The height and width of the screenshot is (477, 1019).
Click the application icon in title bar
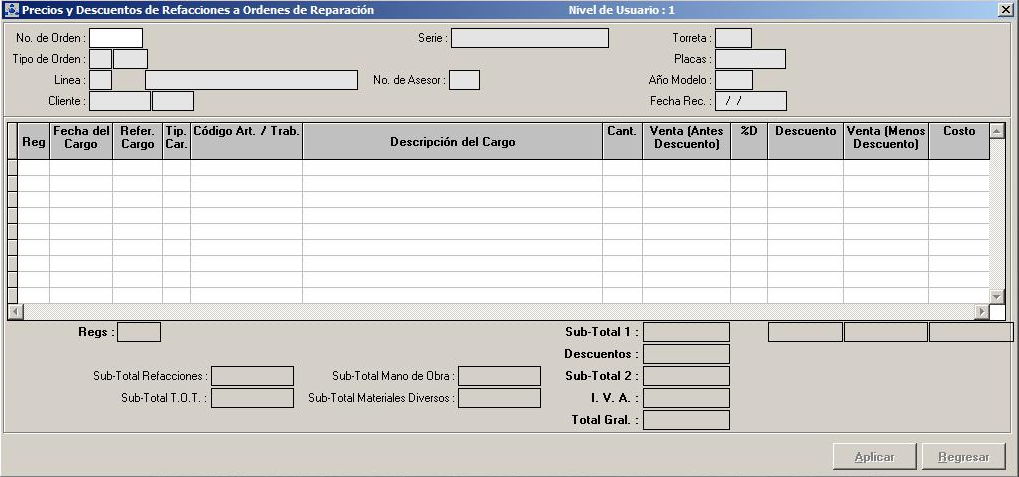[x=11, y=10]
